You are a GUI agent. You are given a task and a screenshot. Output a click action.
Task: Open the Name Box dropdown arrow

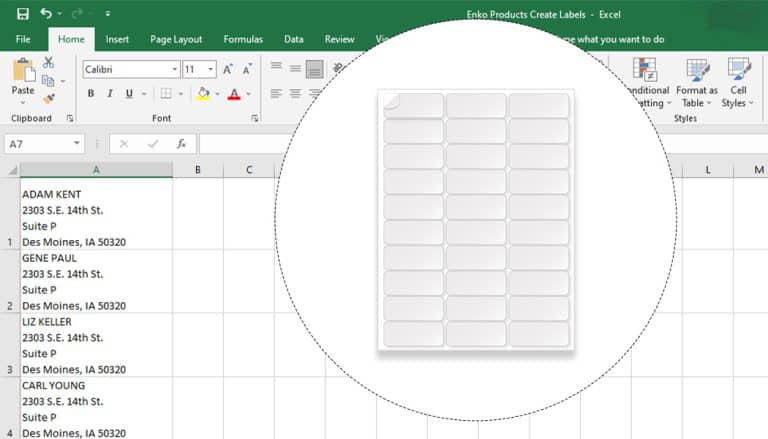(x=77, y=144)
